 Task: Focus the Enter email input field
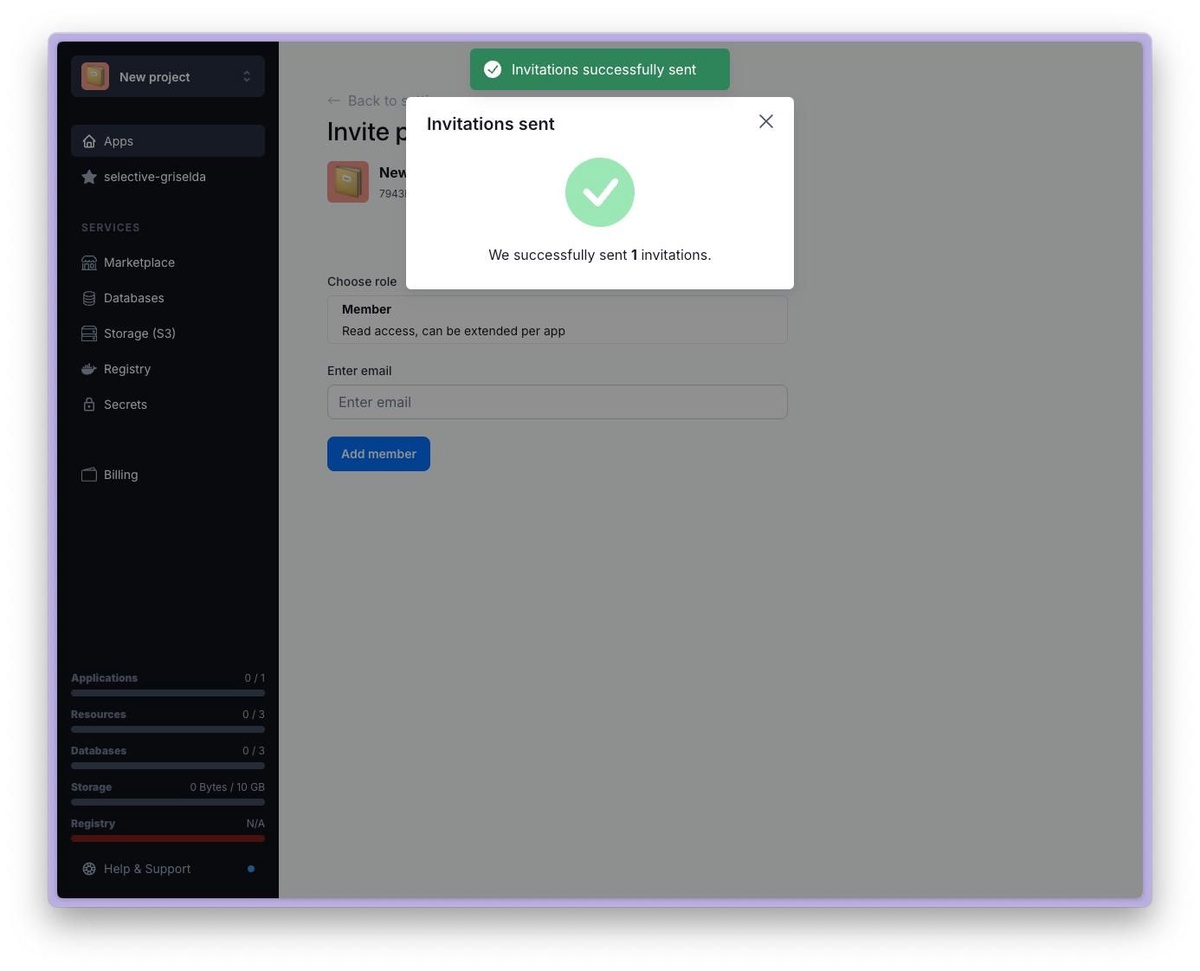(557, 402)
